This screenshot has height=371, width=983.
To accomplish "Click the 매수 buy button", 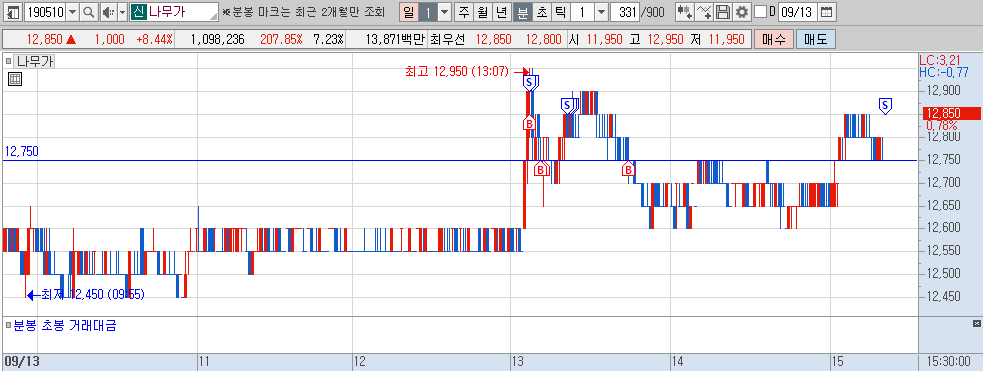I will click(x=774, y=39).
